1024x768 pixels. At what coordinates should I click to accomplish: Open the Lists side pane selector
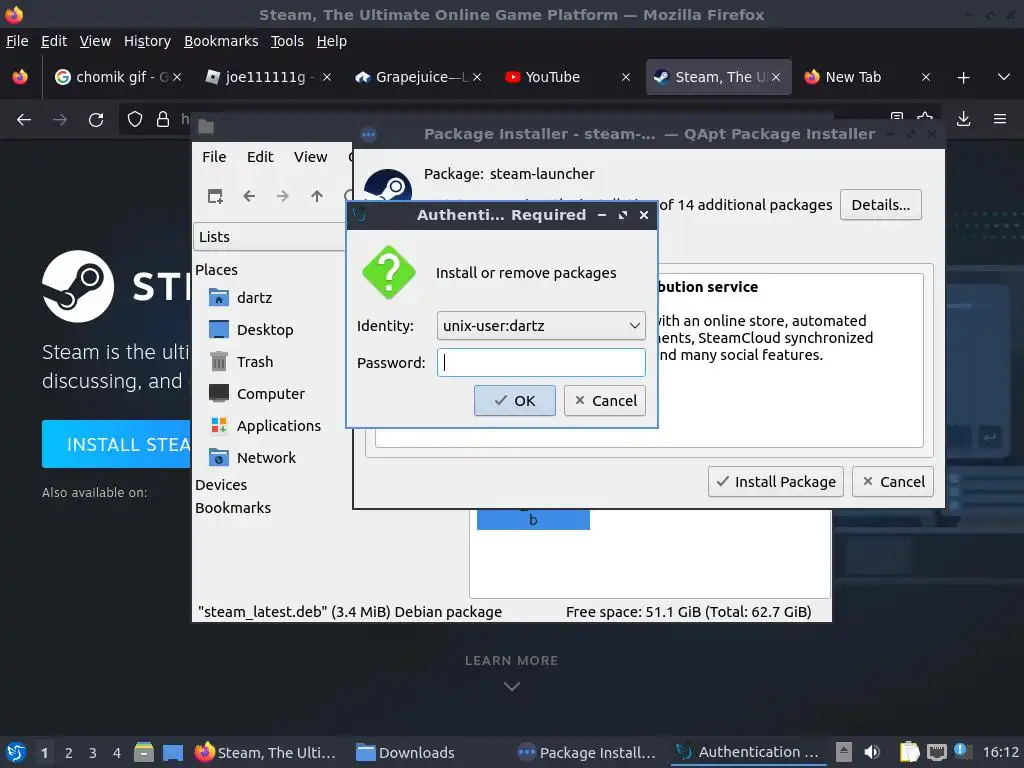(x=270, y=236)
